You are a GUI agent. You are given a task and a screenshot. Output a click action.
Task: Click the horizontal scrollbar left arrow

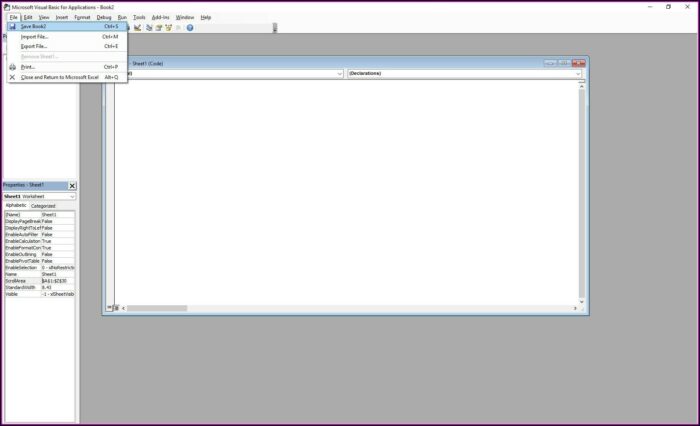point(124,308)
